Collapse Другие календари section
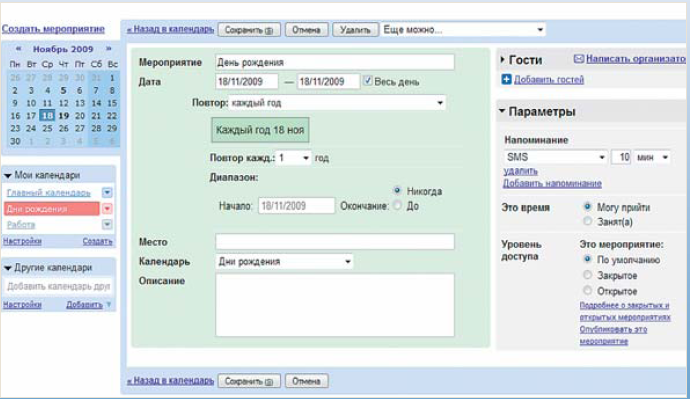 click(7, 268)
